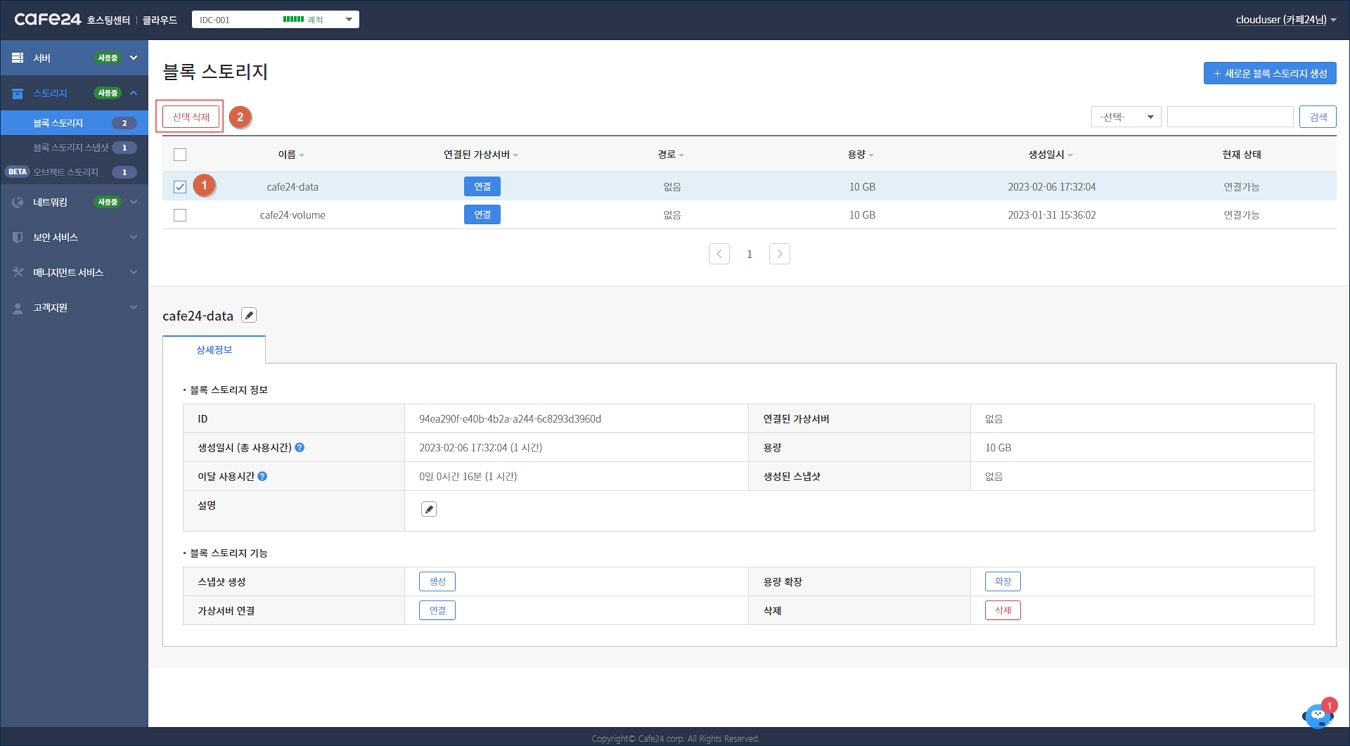Click help icon next to 이달 사용시간
The image size is (1350, 746).
(x=262, y=477)
